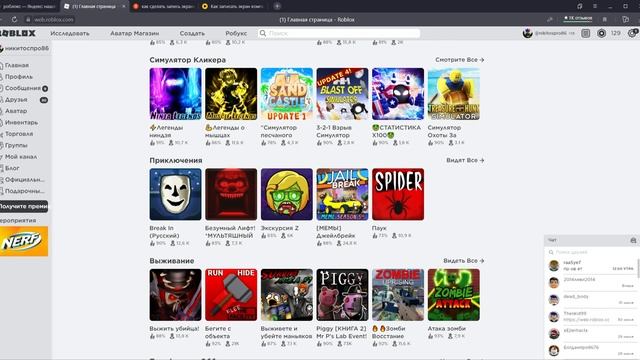Open Инвентарь in the sidebar

pos(21,122)
